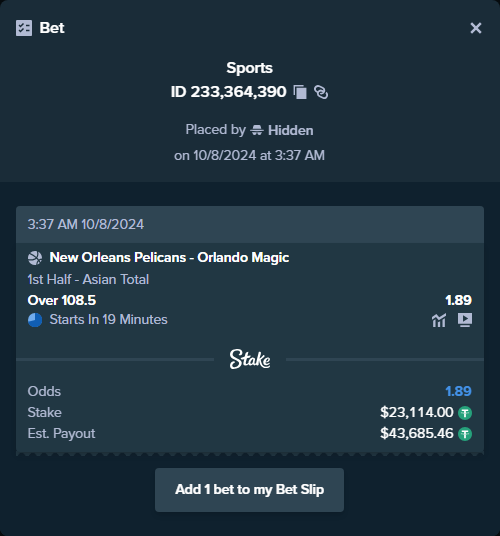Click the Tether coin beside Stake amount
This screenshot has width=500, height=536.
tap(465, 413)
